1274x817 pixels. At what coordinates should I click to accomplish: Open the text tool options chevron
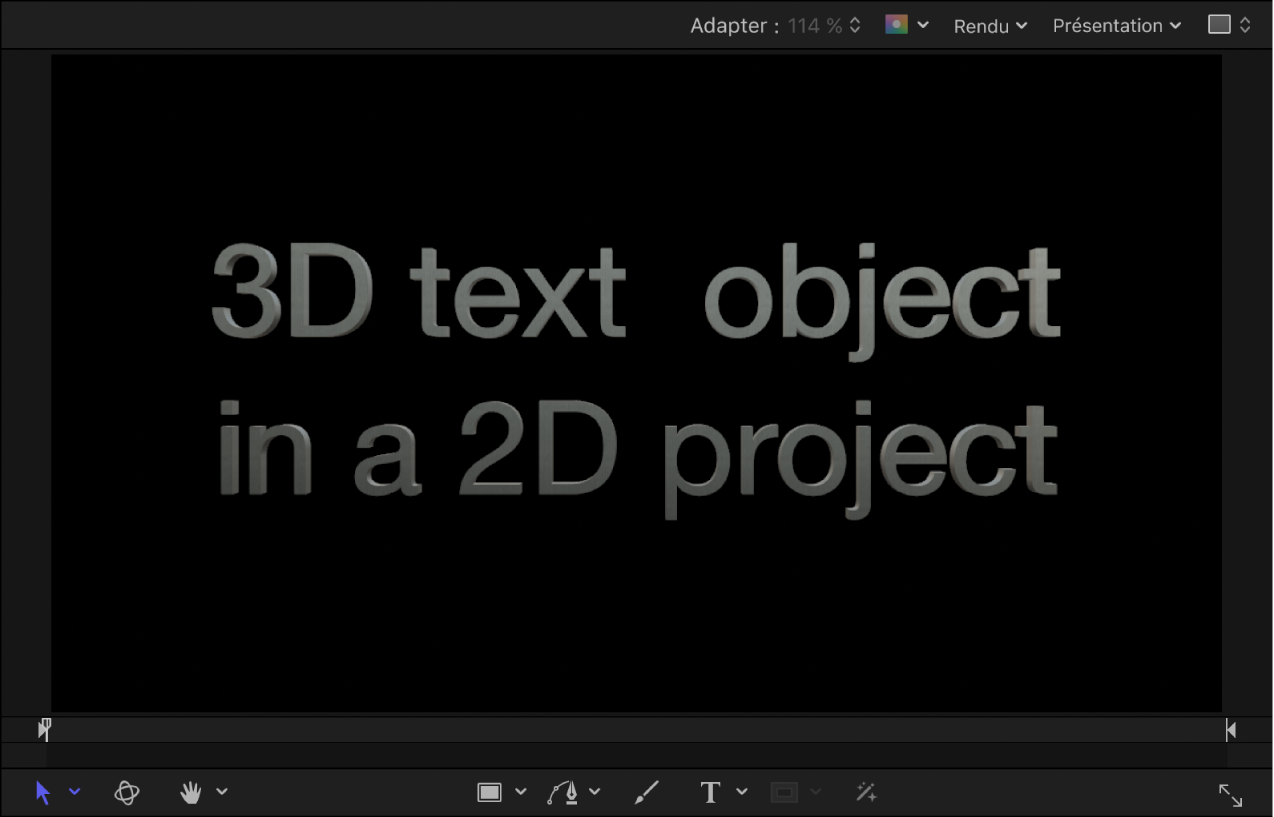tap(741, 790)
